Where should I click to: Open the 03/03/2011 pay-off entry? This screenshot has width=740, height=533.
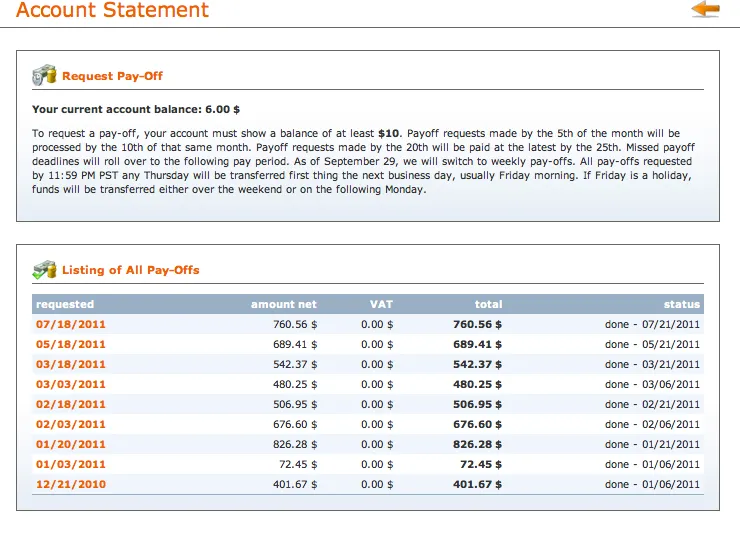click(x=71, y=384)
